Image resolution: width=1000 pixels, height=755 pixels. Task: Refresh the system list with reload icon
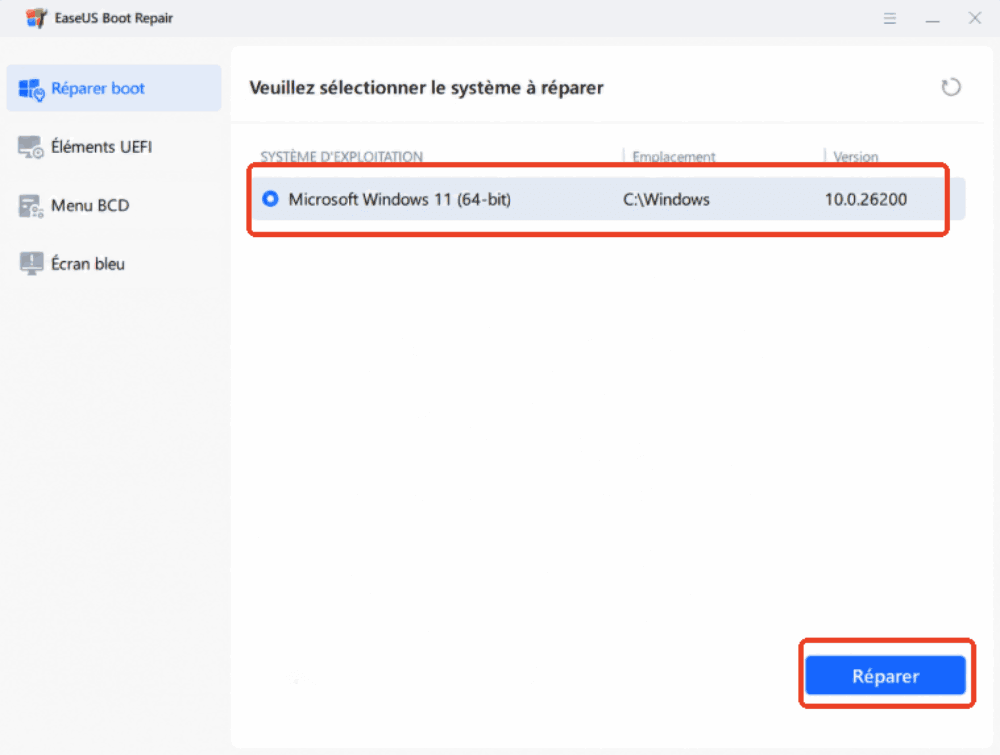(951, 87)
